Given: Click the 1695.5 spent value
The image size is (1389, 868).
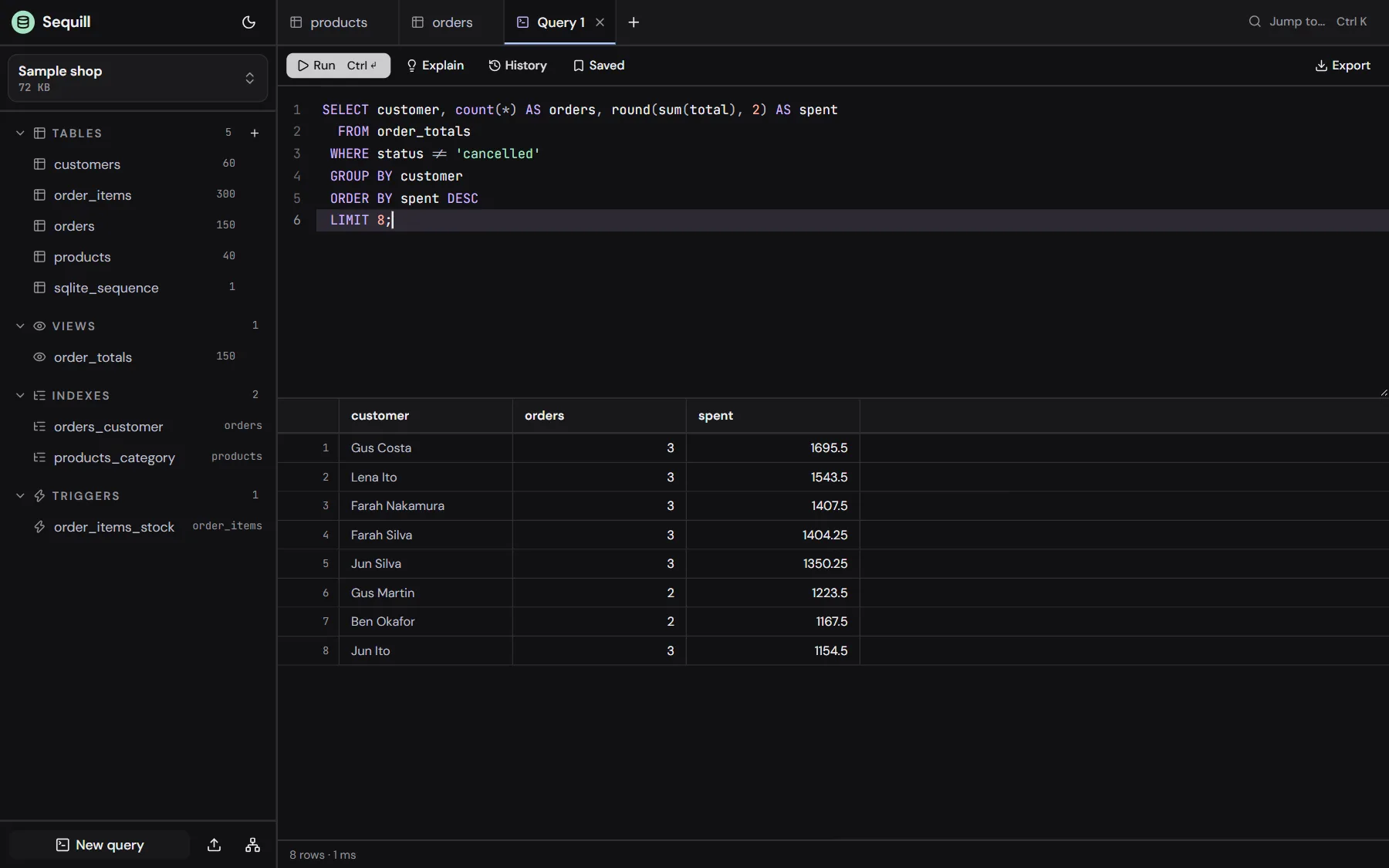Looking at the screenshot, I should point(829,448).
